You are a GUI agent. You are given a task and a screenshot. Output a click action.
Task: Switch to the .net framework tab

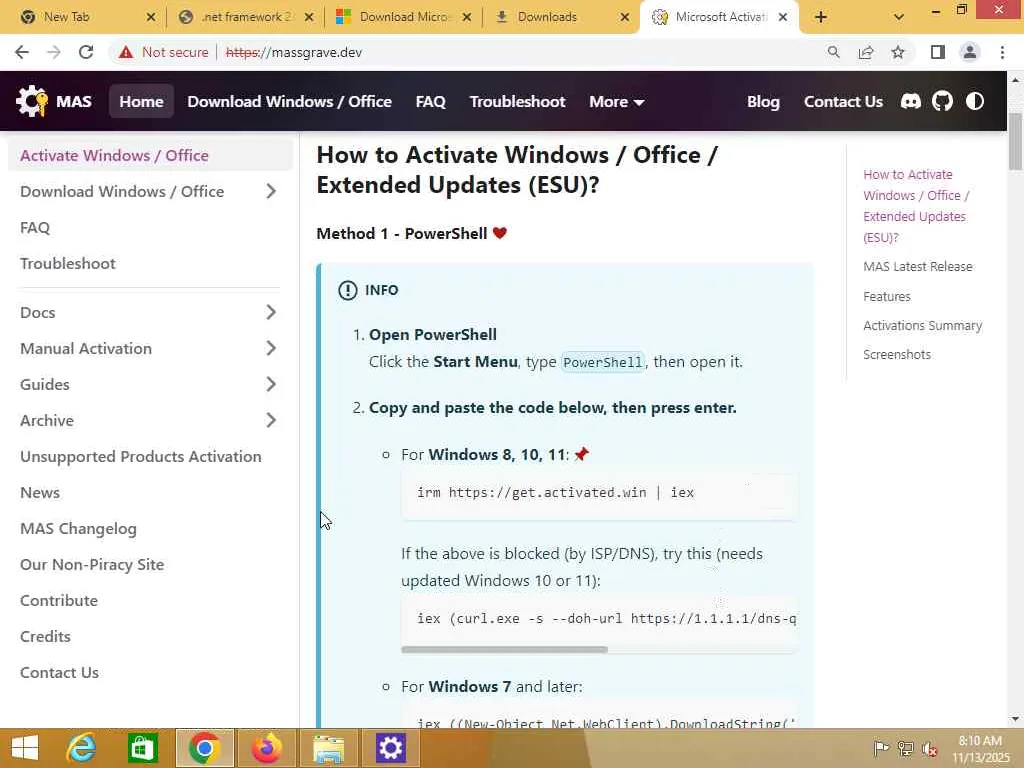tap(246, 17)
